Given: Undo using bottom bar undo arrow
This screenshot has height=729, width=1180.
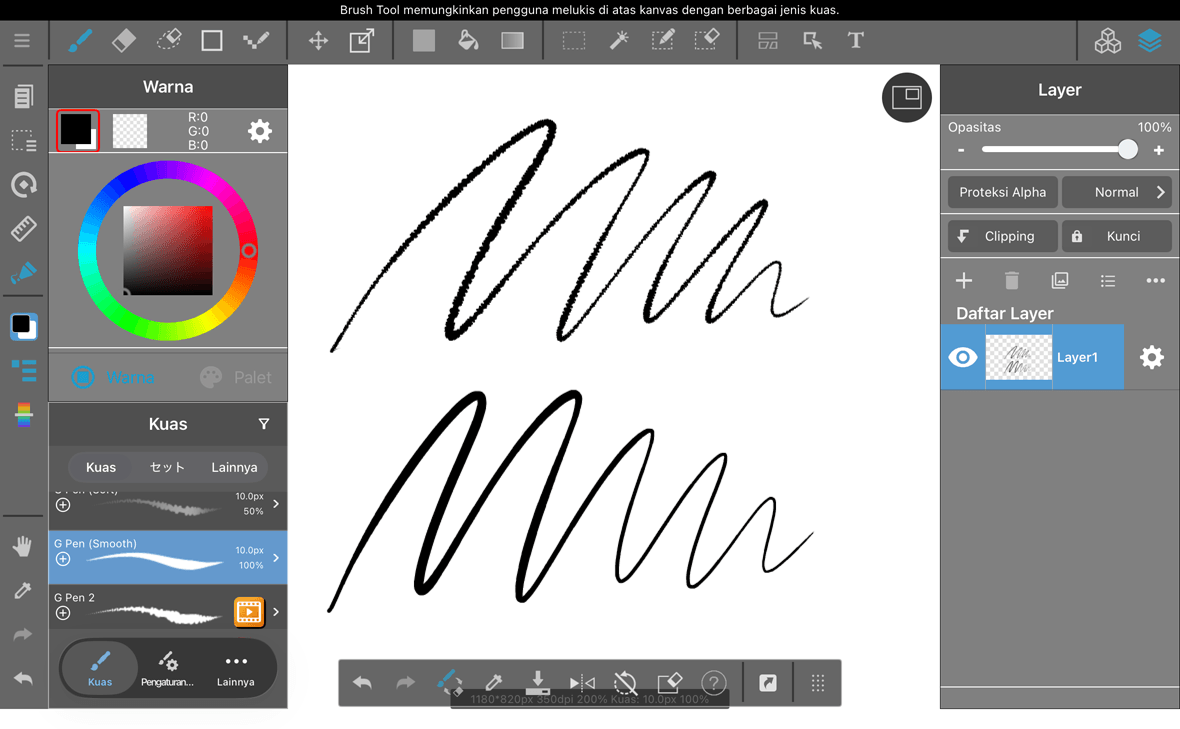Looking at the screenshot, I should coord(362,683).
